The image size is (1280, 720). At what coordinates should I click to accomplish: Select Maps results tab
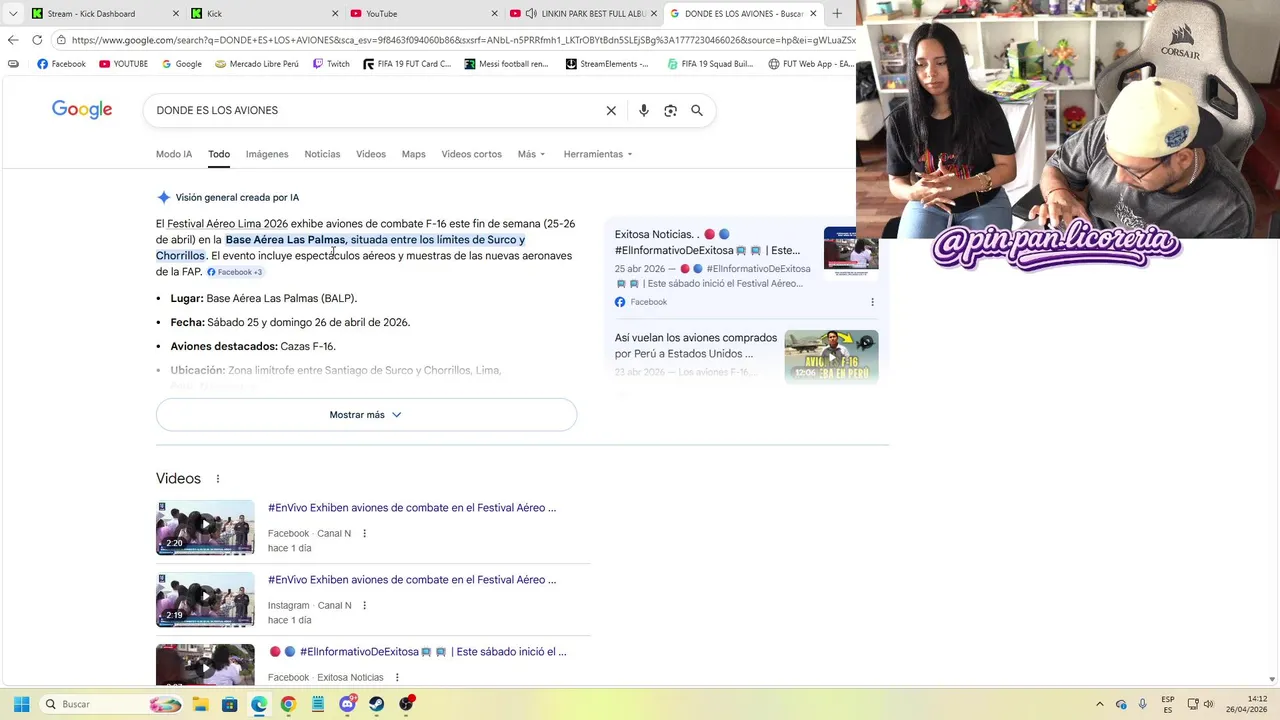tap(413, 154)
